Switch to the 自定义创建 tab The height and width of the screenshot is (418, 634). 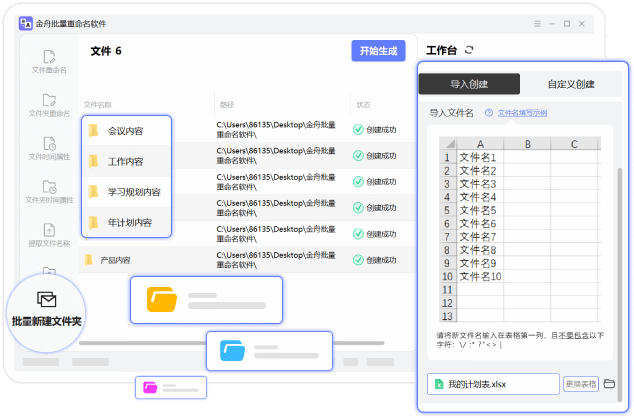(571, 84)
